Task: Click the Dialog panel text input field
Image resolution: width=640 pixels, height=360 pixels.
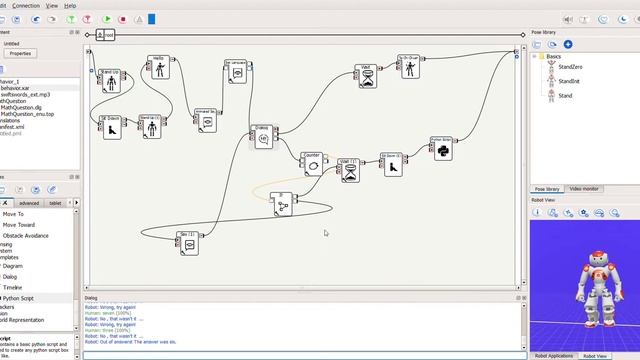Action: pos(304,356)
